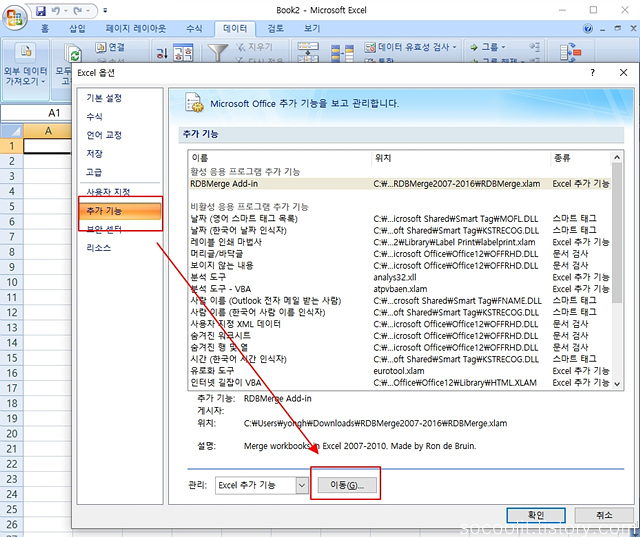Viewport: 640px width, 537px height.
Task: Click the Redo icon in quick access toolbar
Action: click(78, 11)
